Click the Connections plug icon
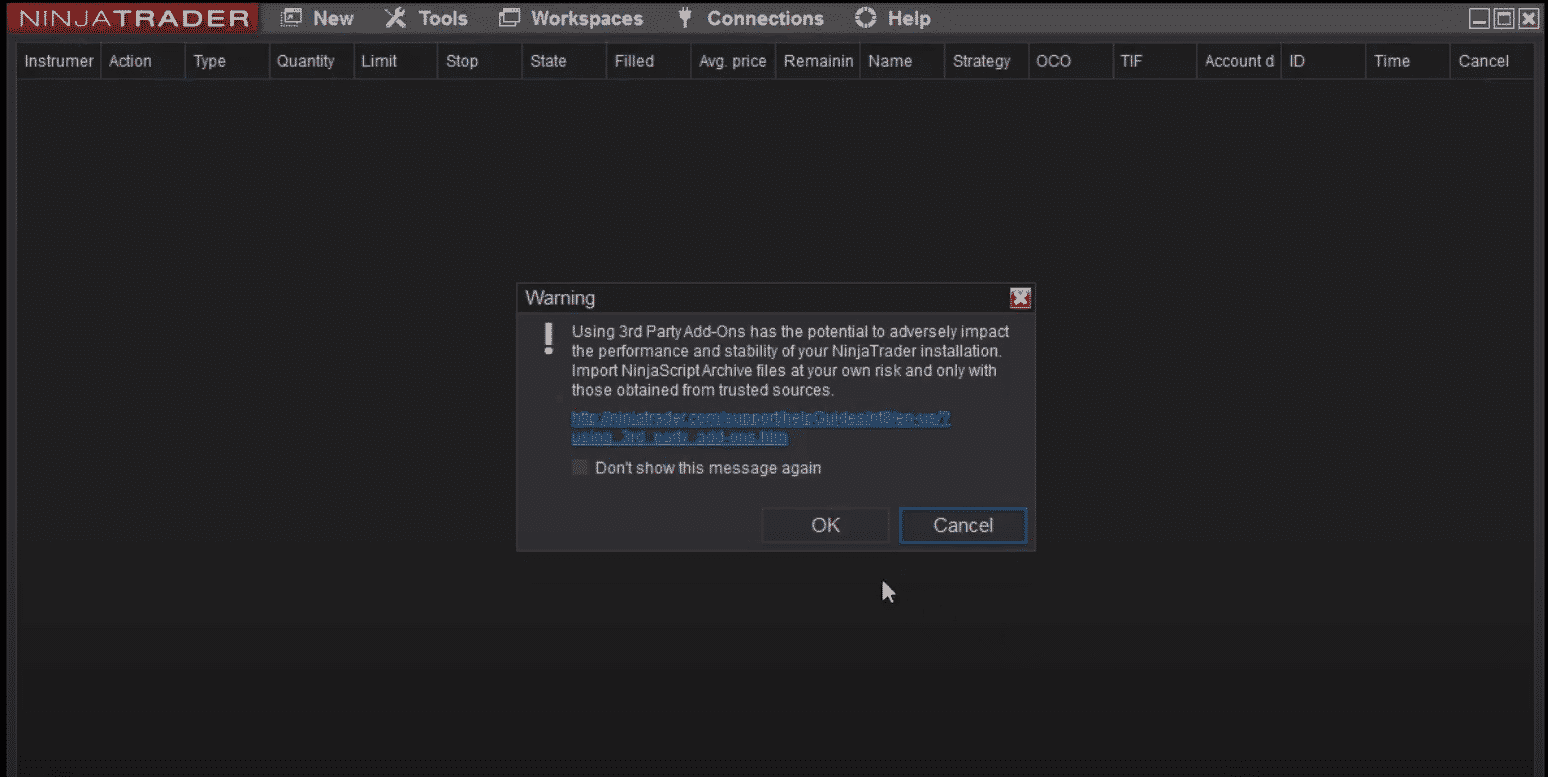The image size is (1548, 777). click(x=685, y=18)
